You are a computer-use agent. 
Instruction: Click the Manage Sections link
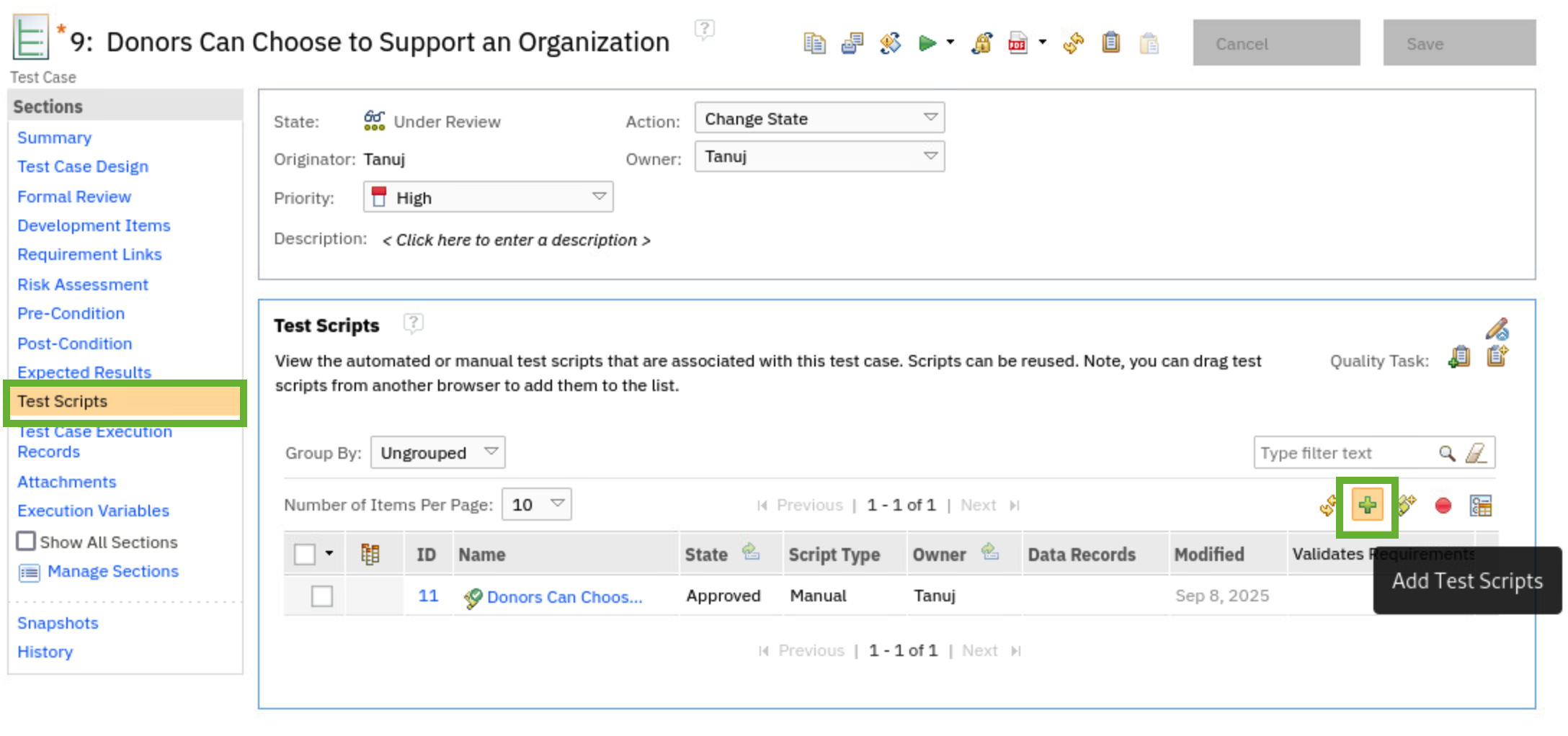[112, 572]
